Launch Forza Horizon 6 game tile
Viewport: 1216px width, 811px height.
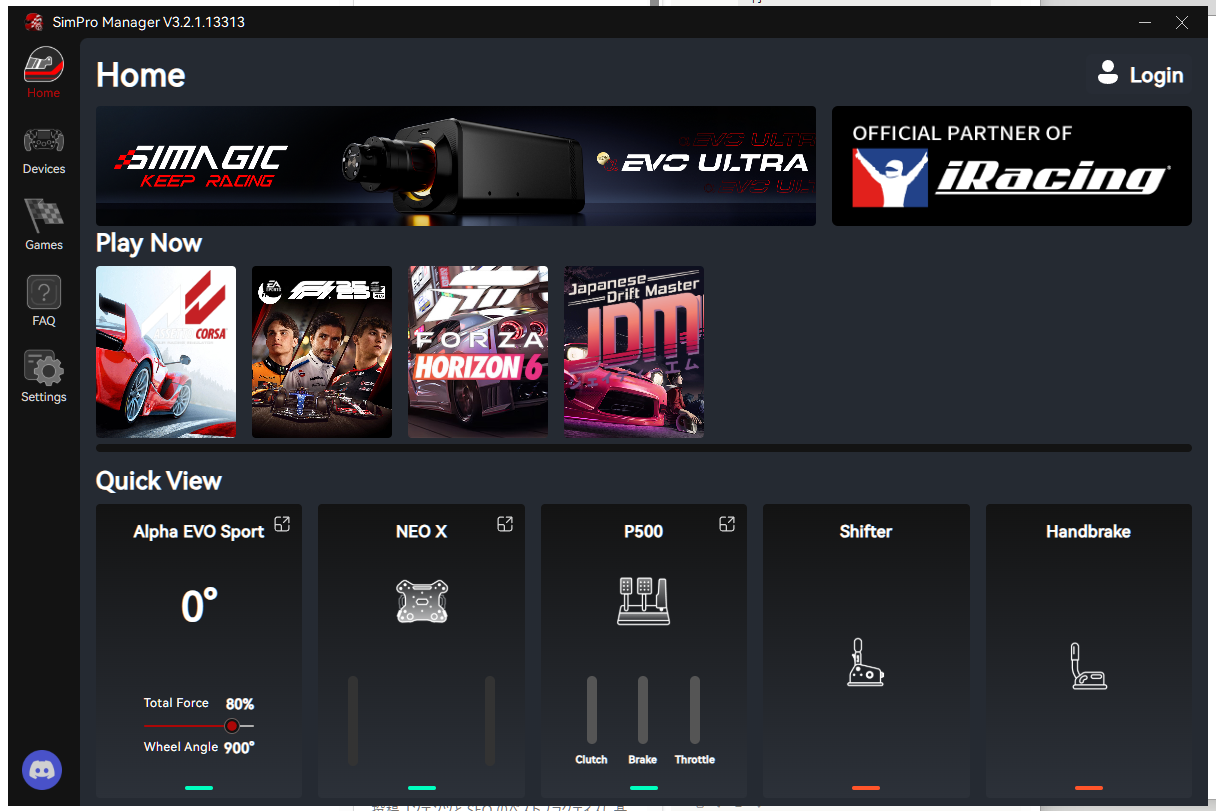coord(478,352)
